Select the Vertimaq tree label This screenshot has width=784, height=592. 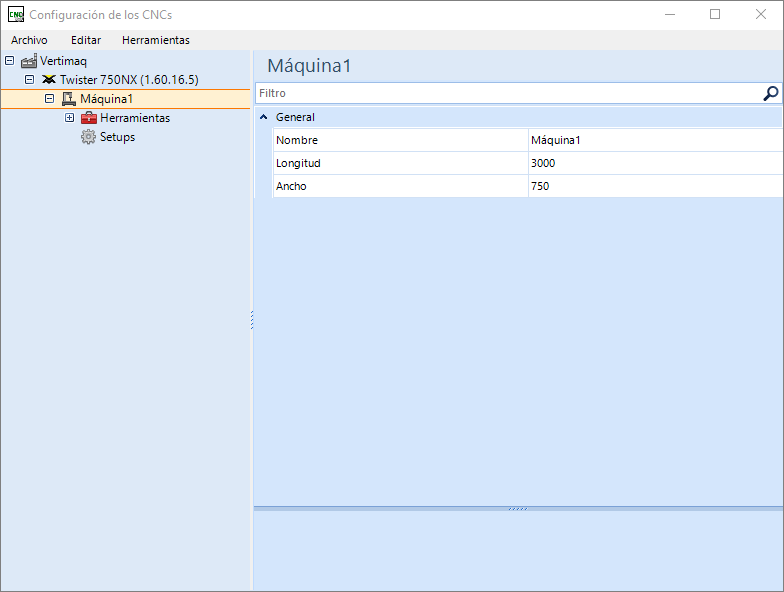64,61
